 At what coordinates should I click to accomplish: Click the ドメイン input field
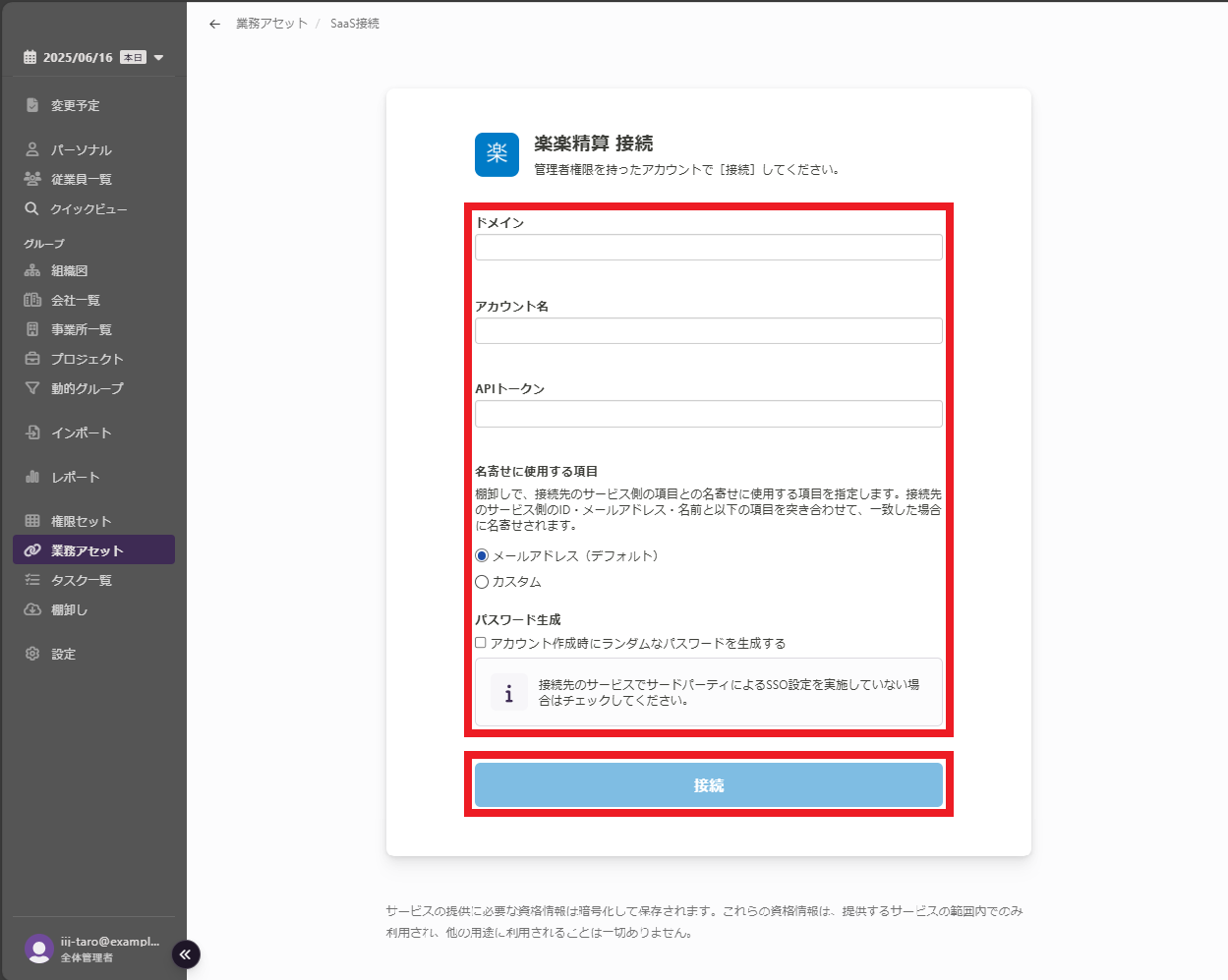point(708,248)
